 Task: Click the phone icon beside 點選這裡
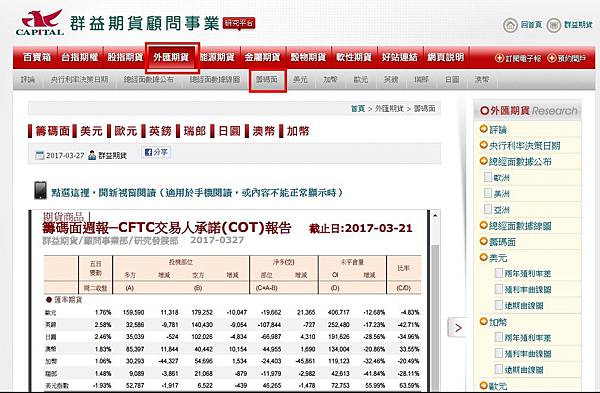[40, 191]
